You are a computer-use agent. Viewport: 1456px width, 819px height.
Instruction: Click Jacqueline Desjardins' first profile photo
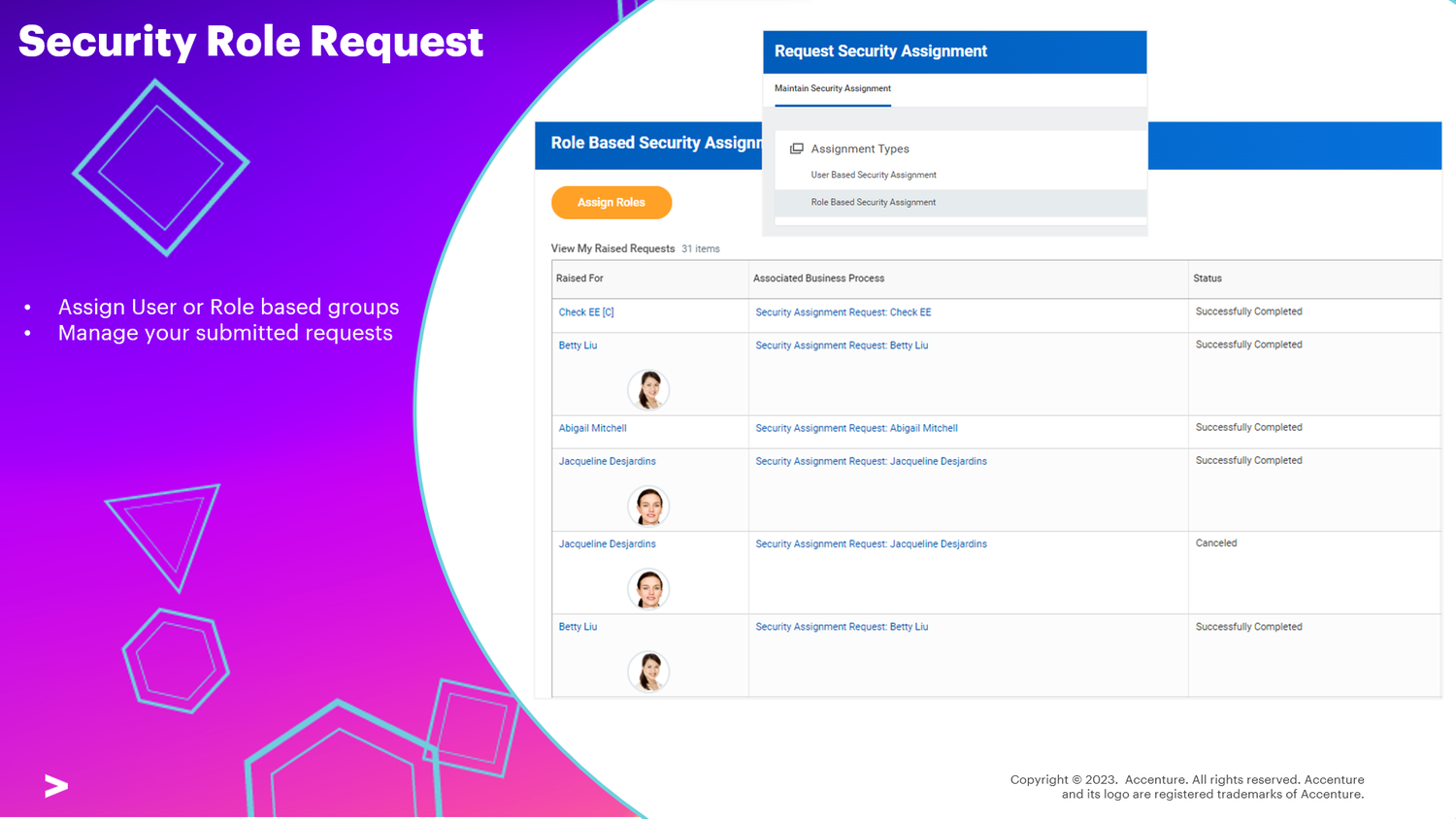648,506
